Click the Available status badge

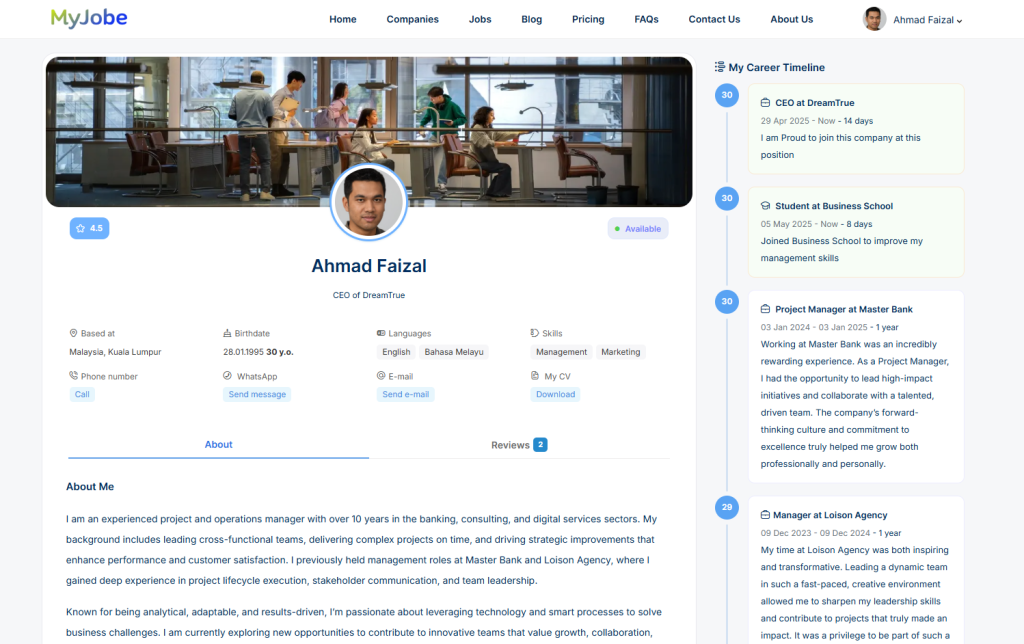[637, 229]
